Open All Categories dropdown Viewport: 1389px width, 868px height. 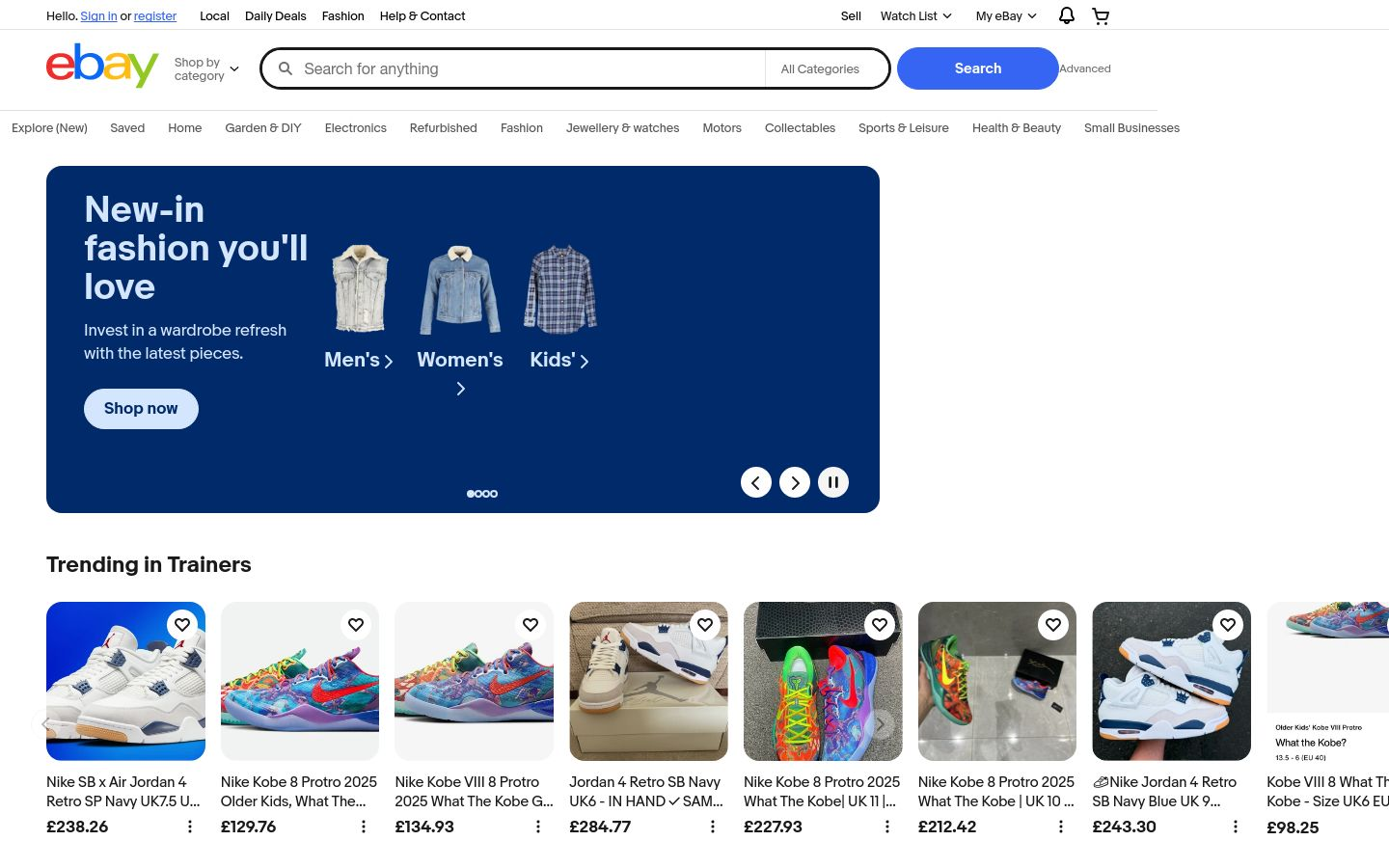click(827, 69)
